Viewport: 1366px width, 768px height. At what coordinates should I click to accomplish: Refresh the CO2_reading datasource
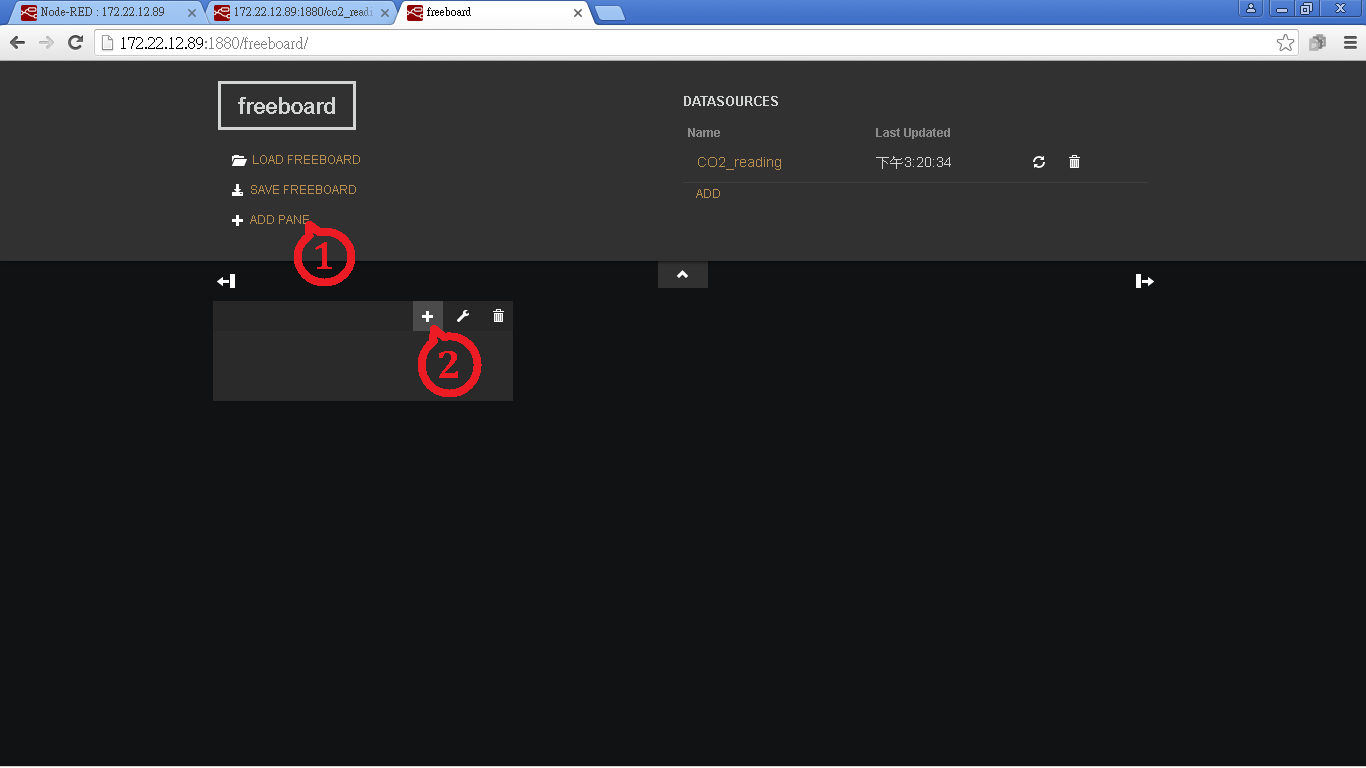click(1039, 162)
